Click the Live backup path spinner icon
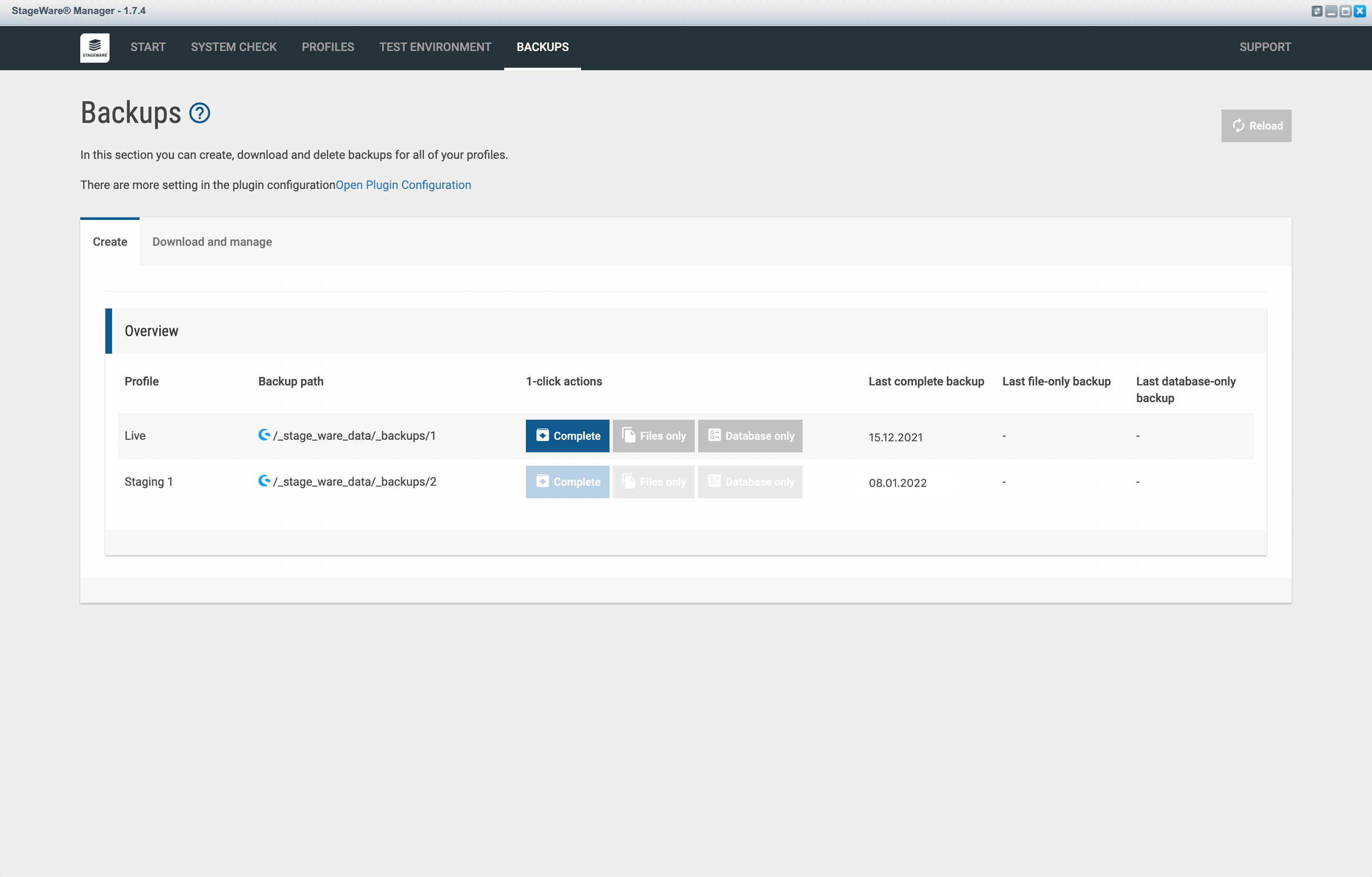The height and width of the screenshot is (877, 1372). [x=264, y=435]
